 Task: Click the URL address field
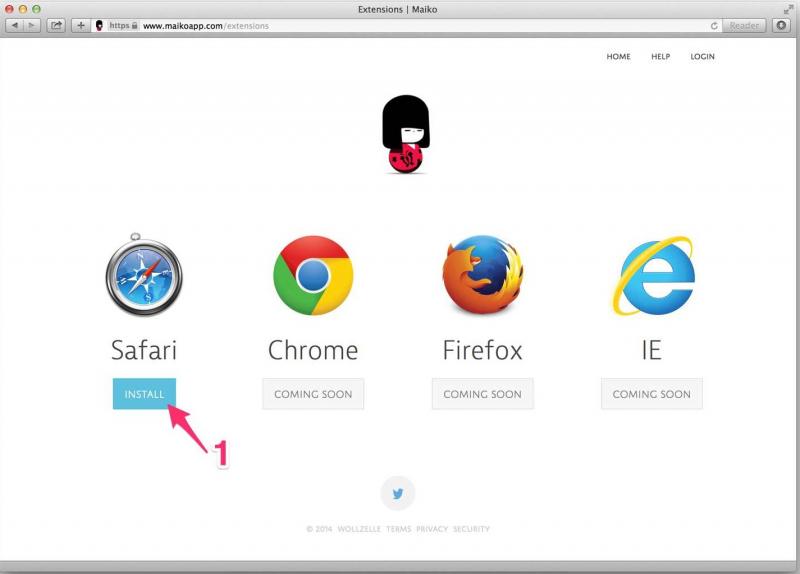click(x=407, y=25)
